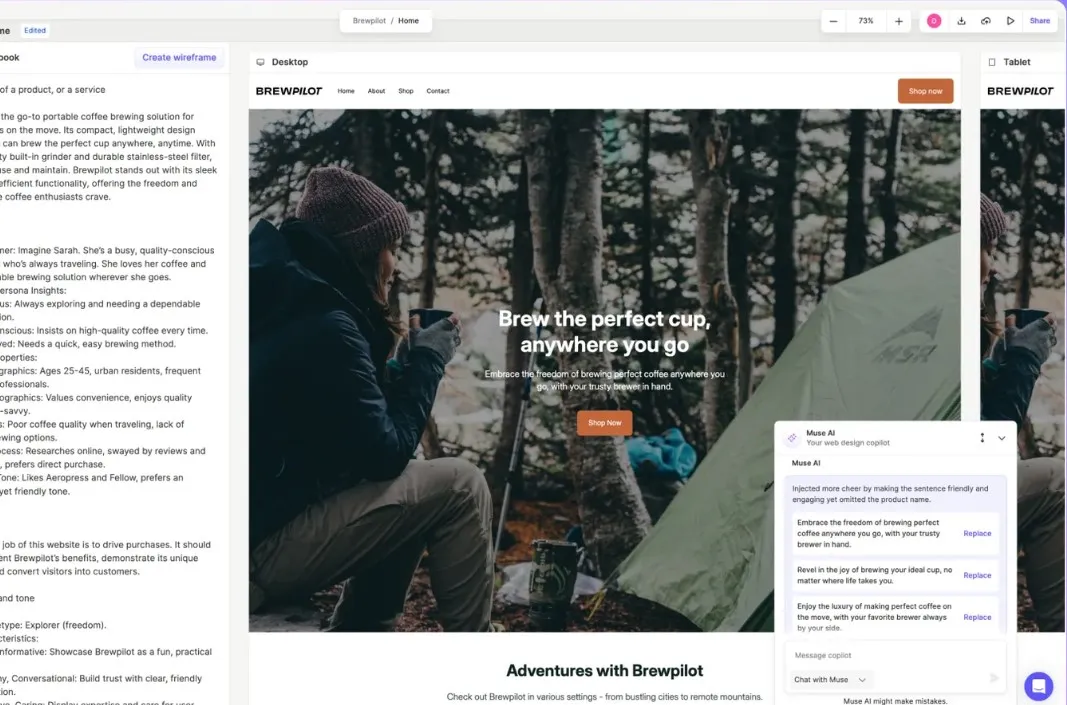Click the Create wireframe button
1067x705 pixels.
[179, 58]
